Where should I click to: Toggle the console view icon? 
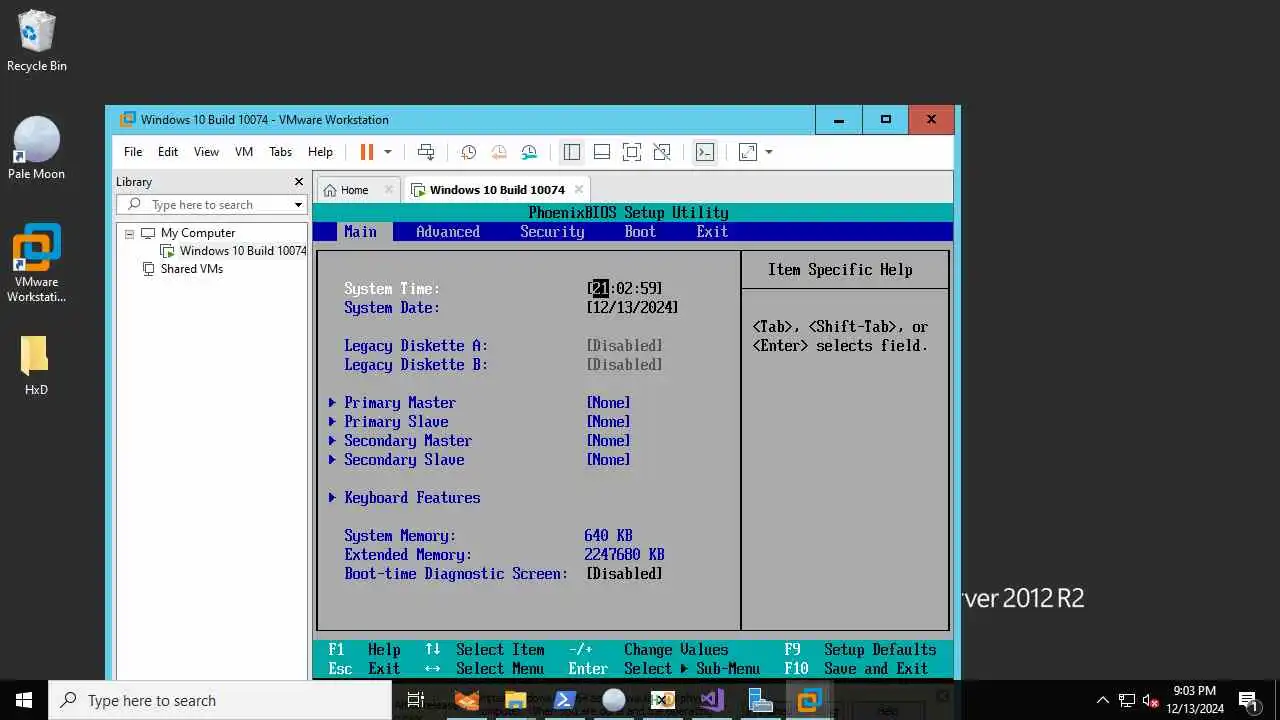705,152
